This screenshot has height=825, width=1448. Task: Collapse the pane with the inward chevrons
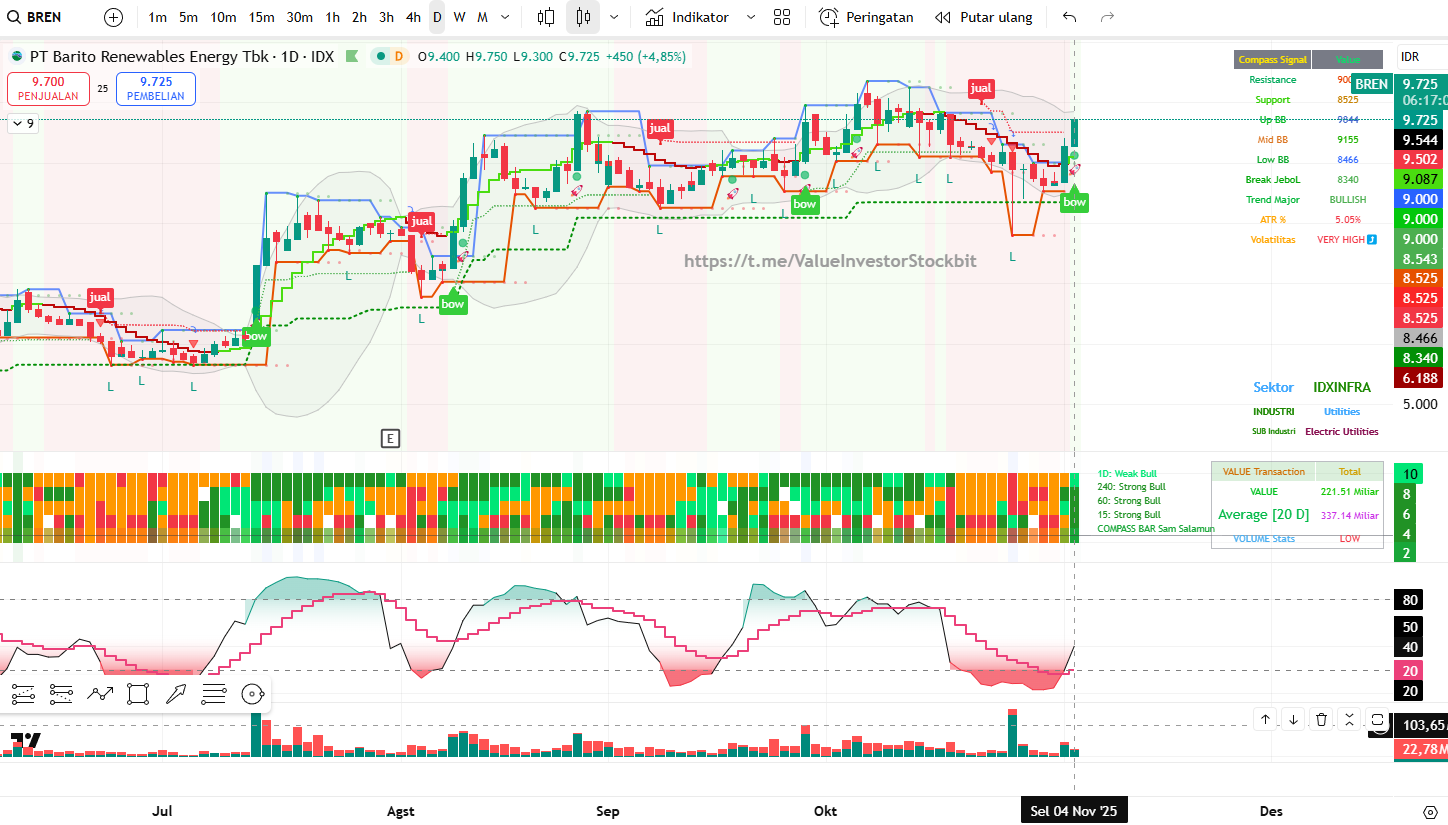(x=1349, y=719)
